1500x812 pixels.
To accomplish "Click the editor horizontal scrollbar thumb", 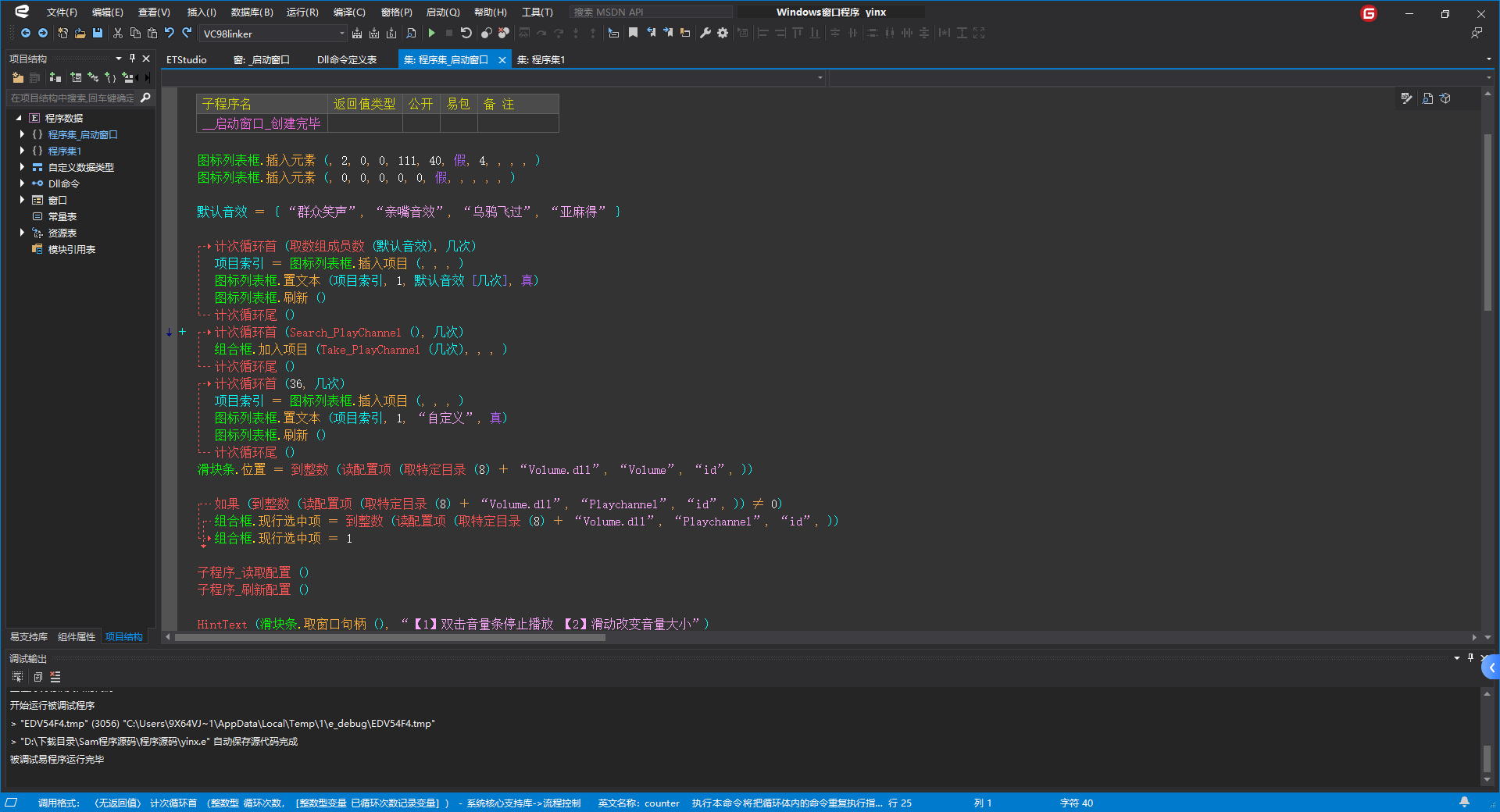I will pyautogui.click(x=390, y=637).
